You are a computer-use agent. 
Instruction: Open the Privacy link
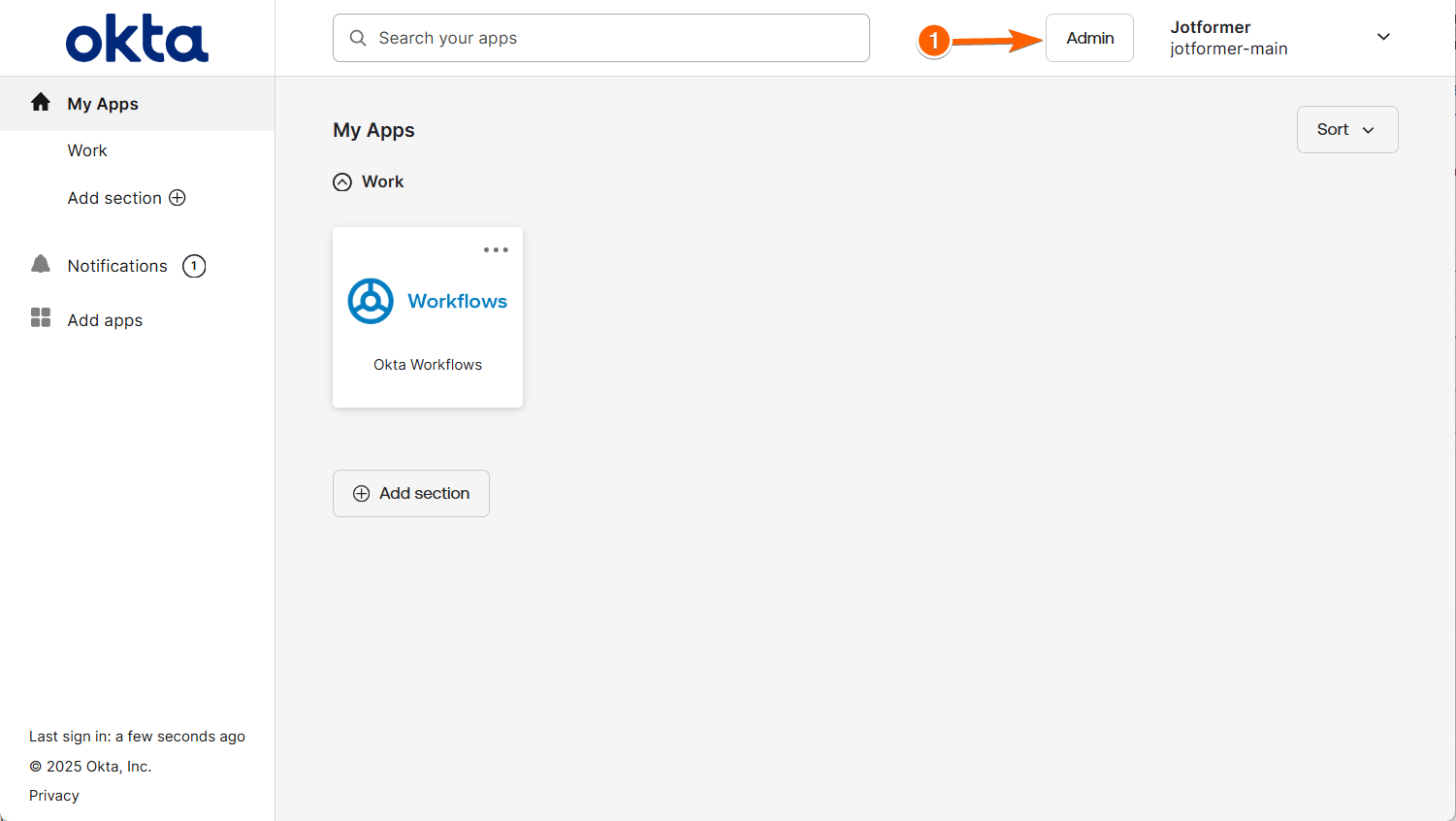[x=54, y=796]
